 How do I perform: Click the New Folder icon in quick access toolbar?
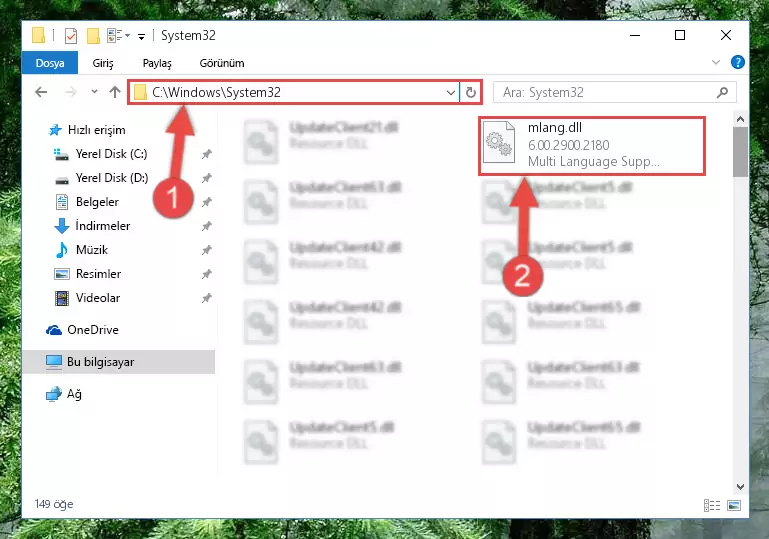[x=93, y=35]
